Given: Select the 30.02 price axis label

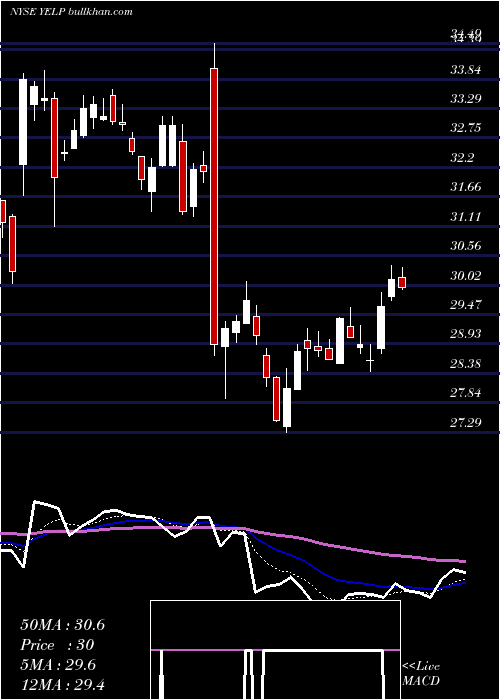Looking at the screenshot, I should pyautogui.click(x=466, y=275).
